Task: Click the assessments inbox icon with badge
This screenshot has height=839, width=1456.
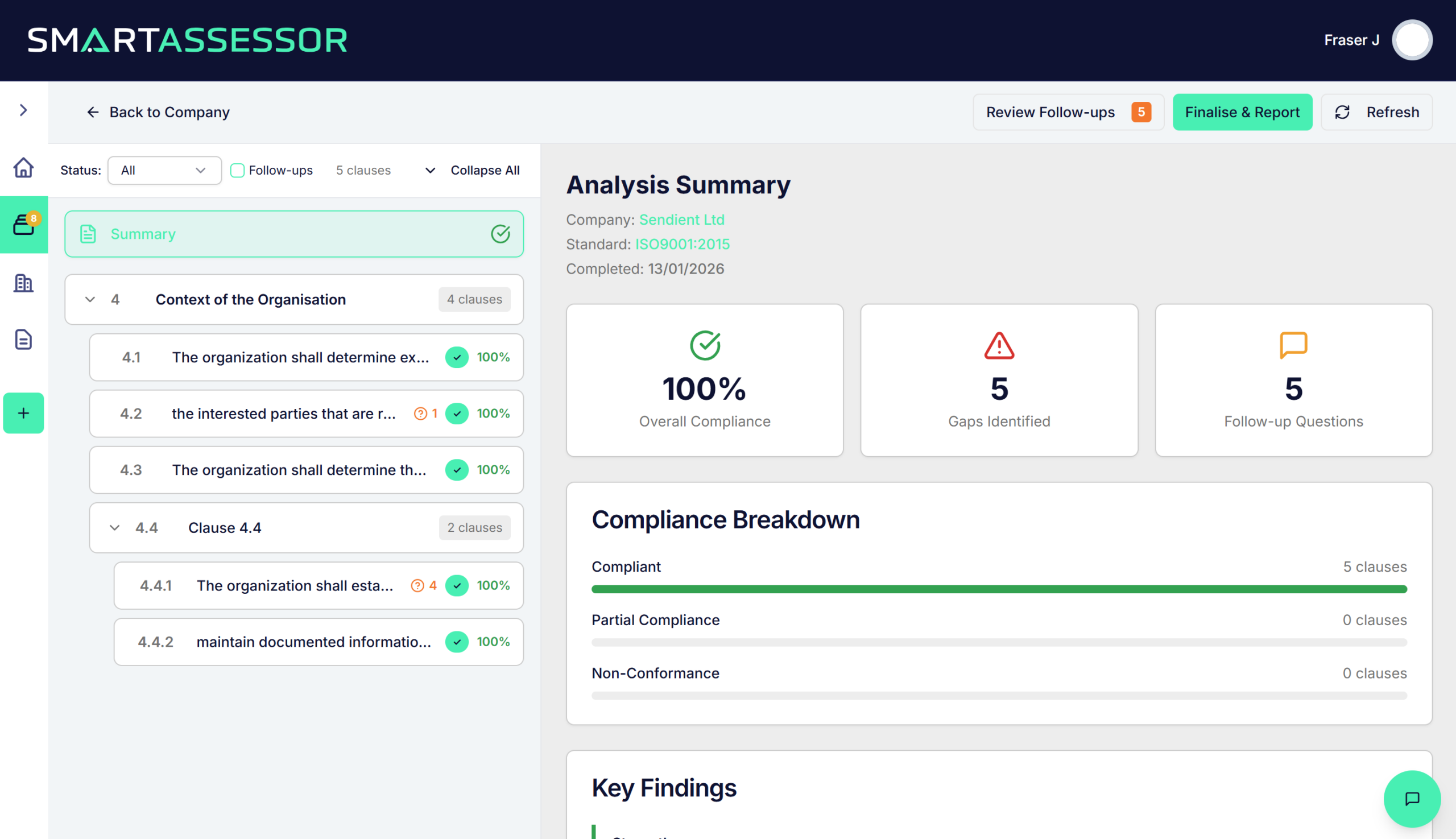Action: [x=23, y=225]
